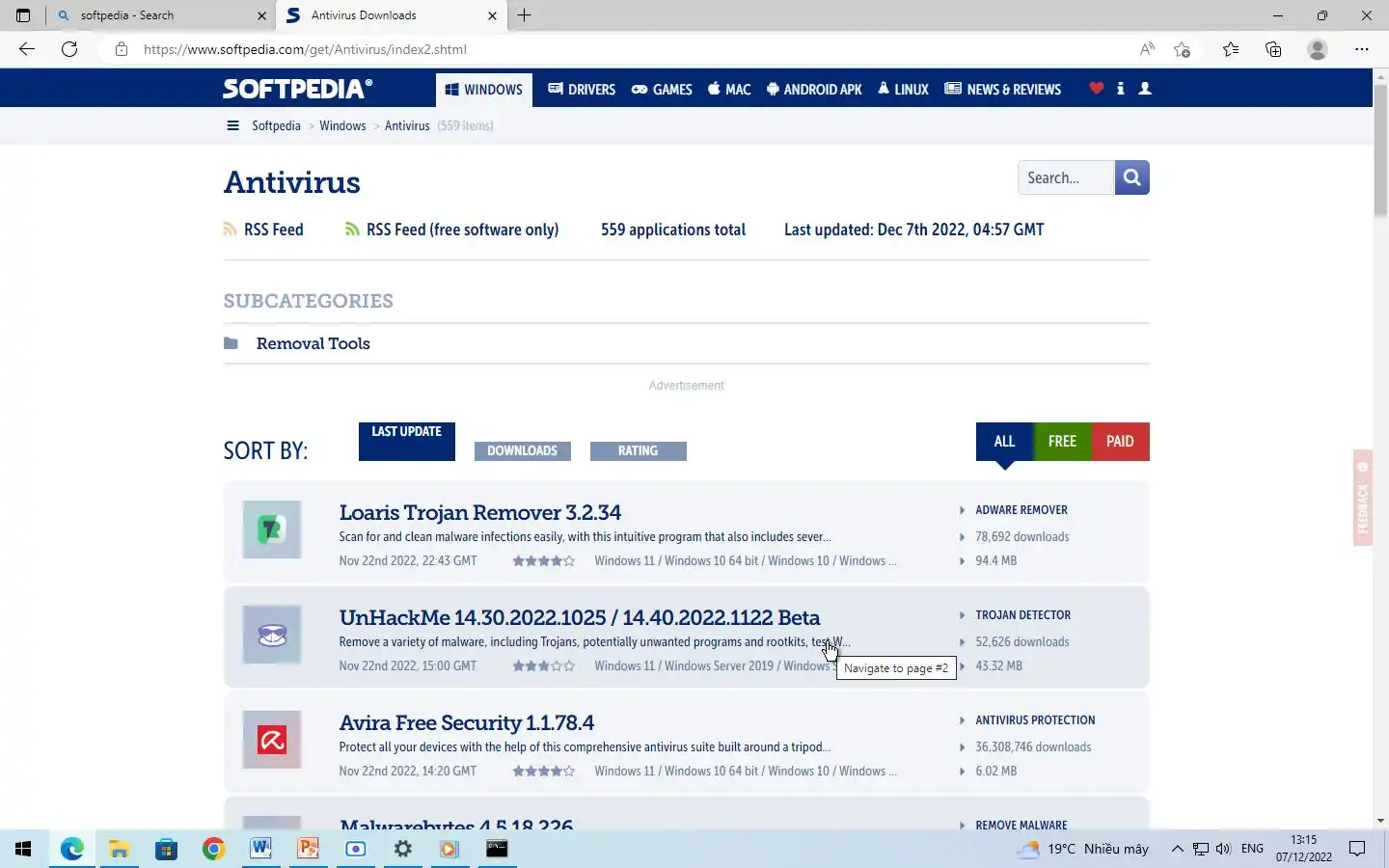
Task: Filter list to FREE applications
Action: [1062, 441]
